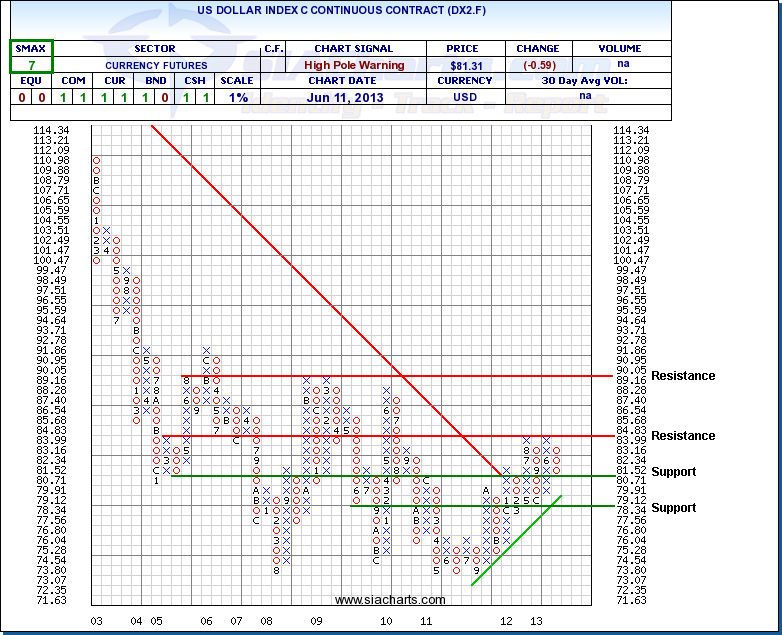Click the Support label beside 78.34
The image size is (782, 635).
673,508
